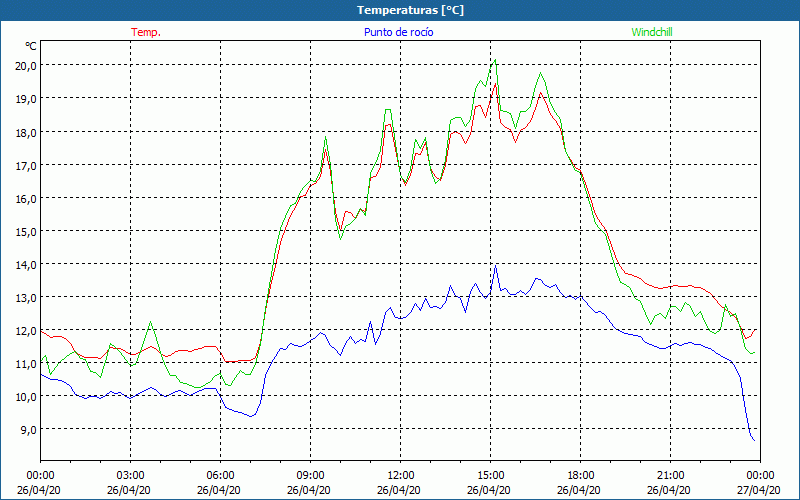This screenshot has width=800, height=500.
Task: Click the 09:00 time label
Action: tap(310, 476)
